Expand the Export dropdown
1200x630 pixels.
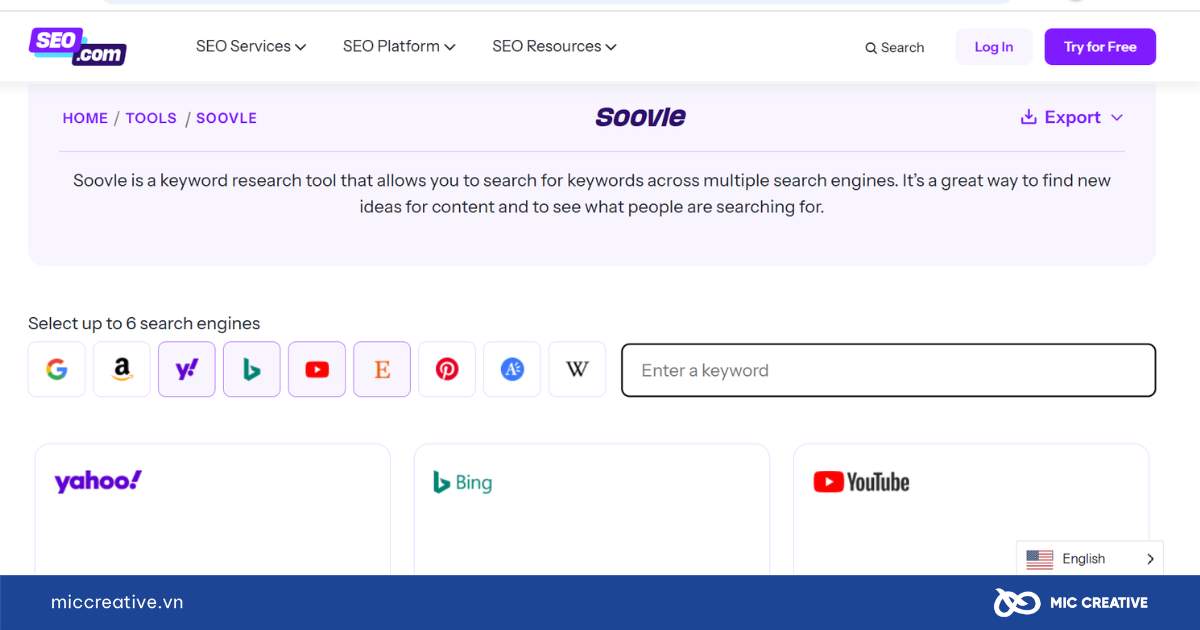pyautogui.click(x=1072, y=117)
